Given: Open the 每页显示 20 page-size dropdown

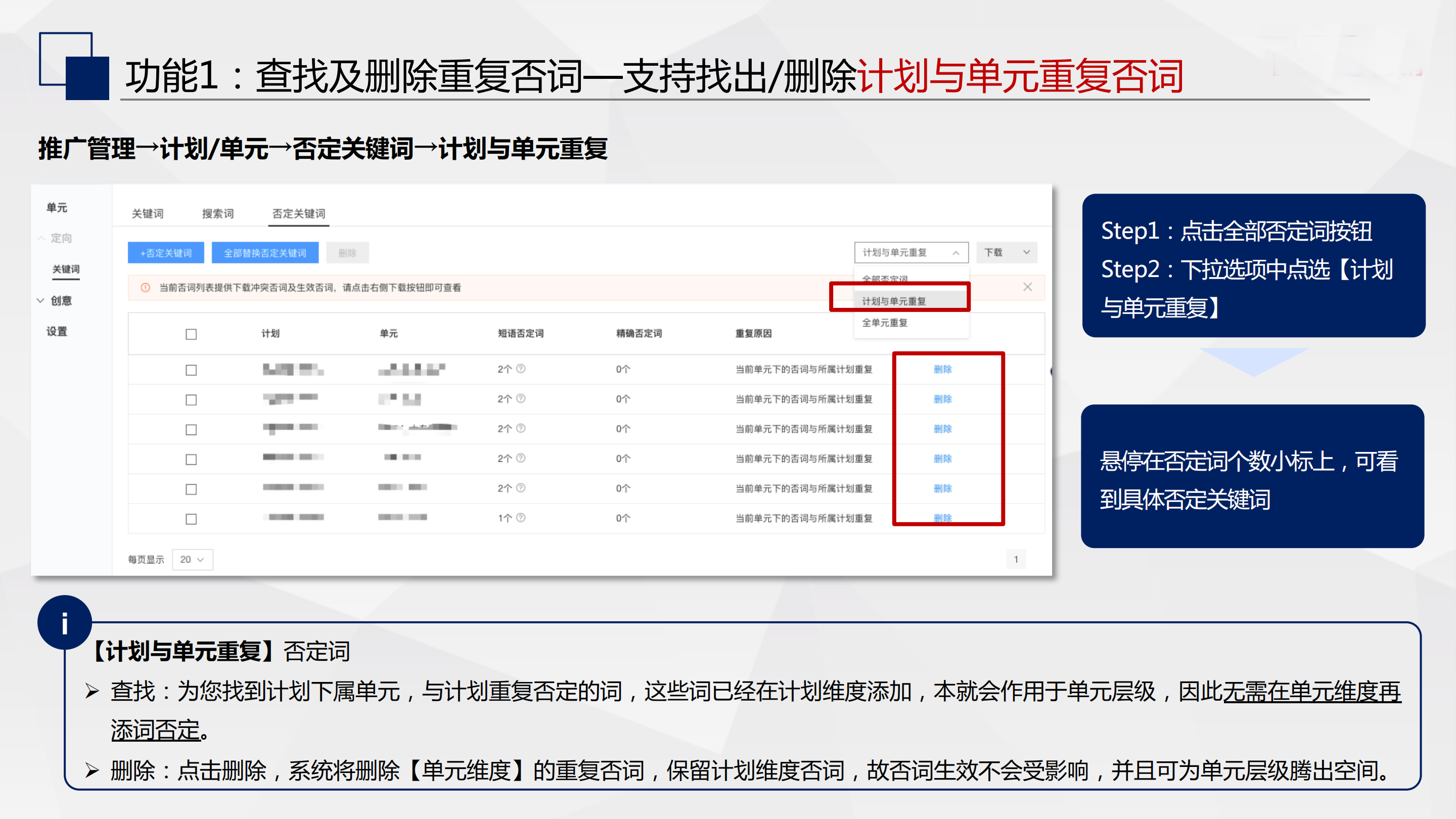Looking at the screenshot, I should click(192, 560).
